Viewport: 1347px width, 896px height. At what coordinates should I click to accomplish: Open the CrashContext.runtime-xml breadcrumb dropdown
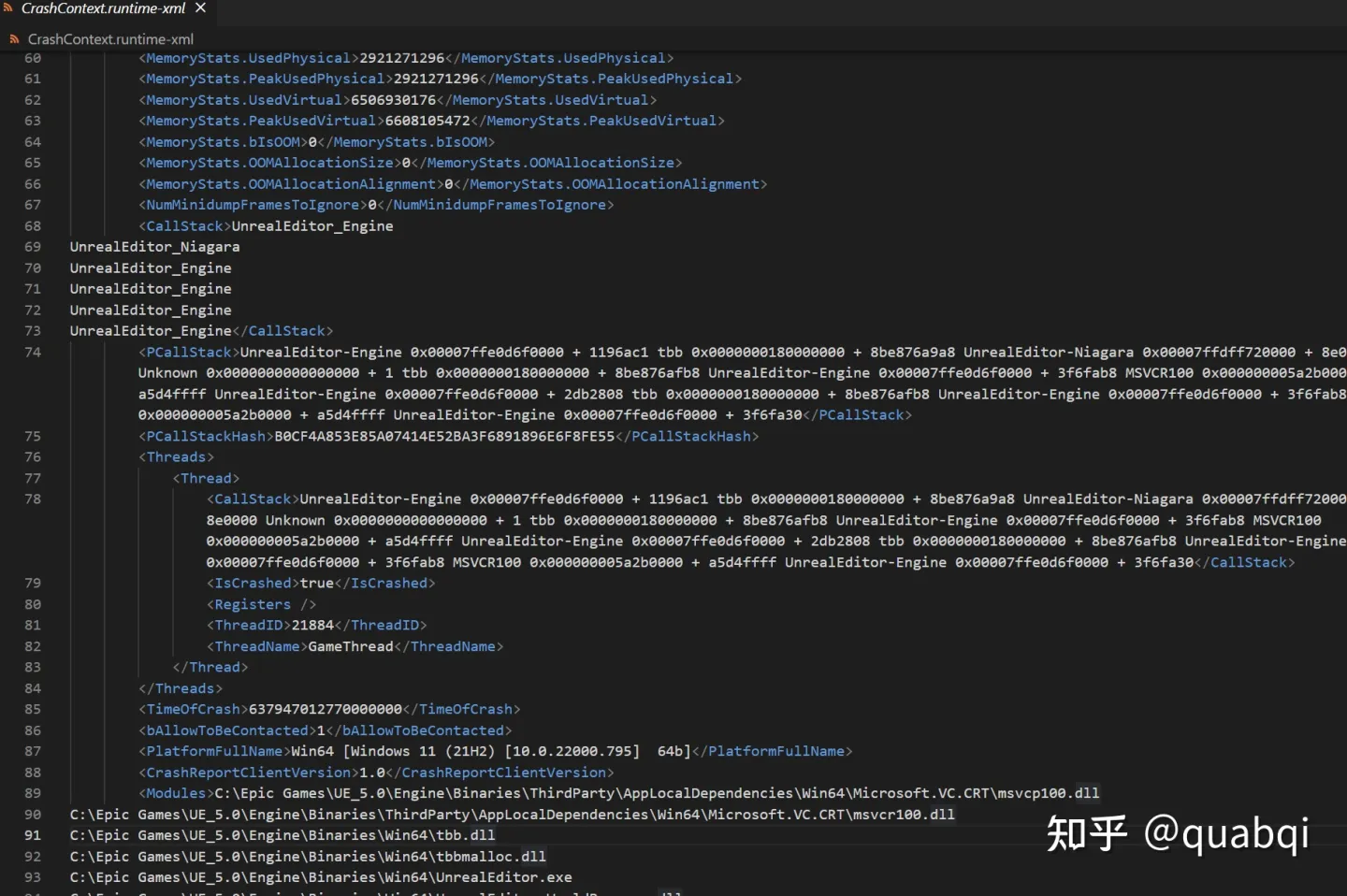coord(111,39)
